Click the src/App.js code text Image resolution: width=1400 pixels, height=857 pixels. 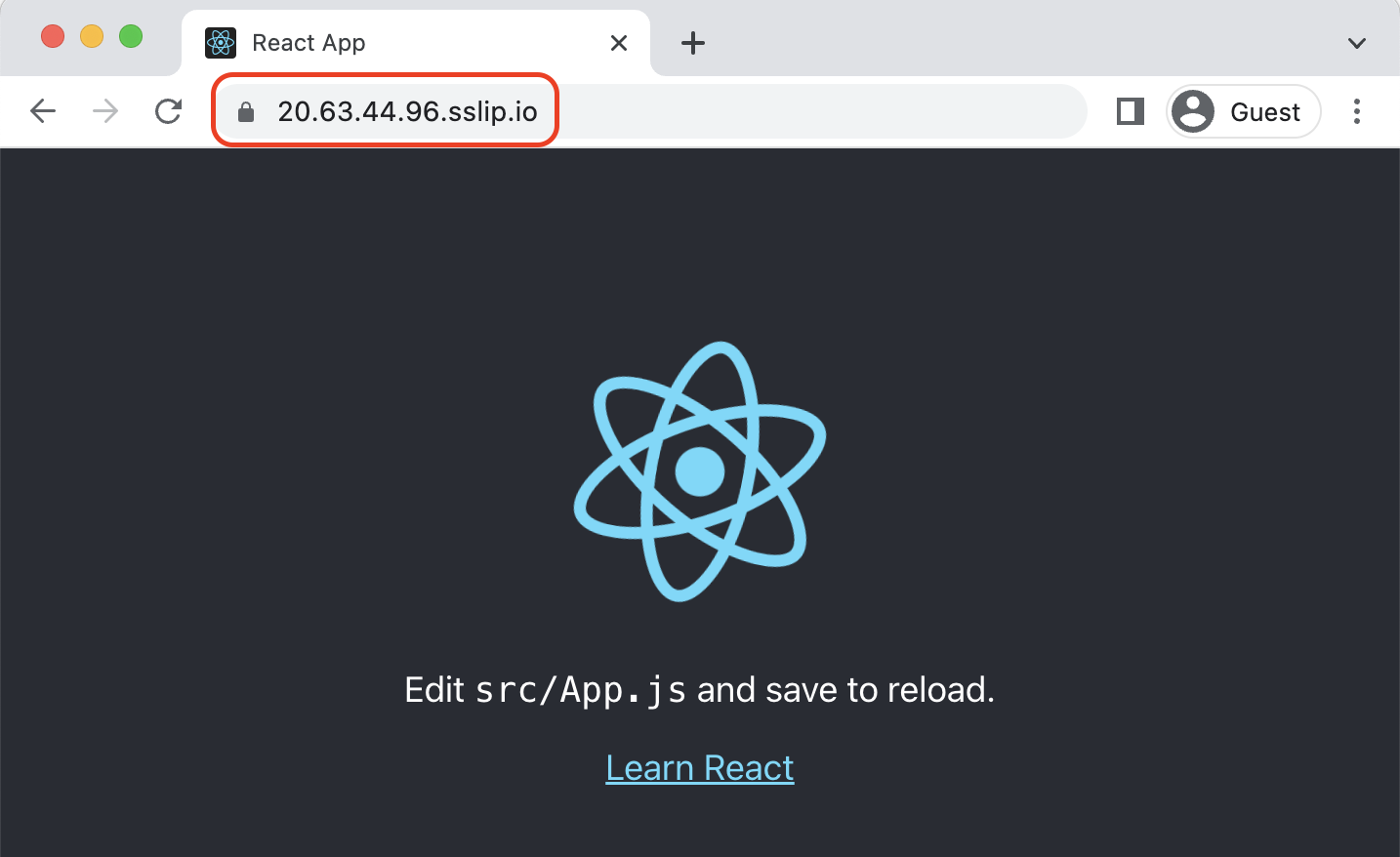pos(581,690)
